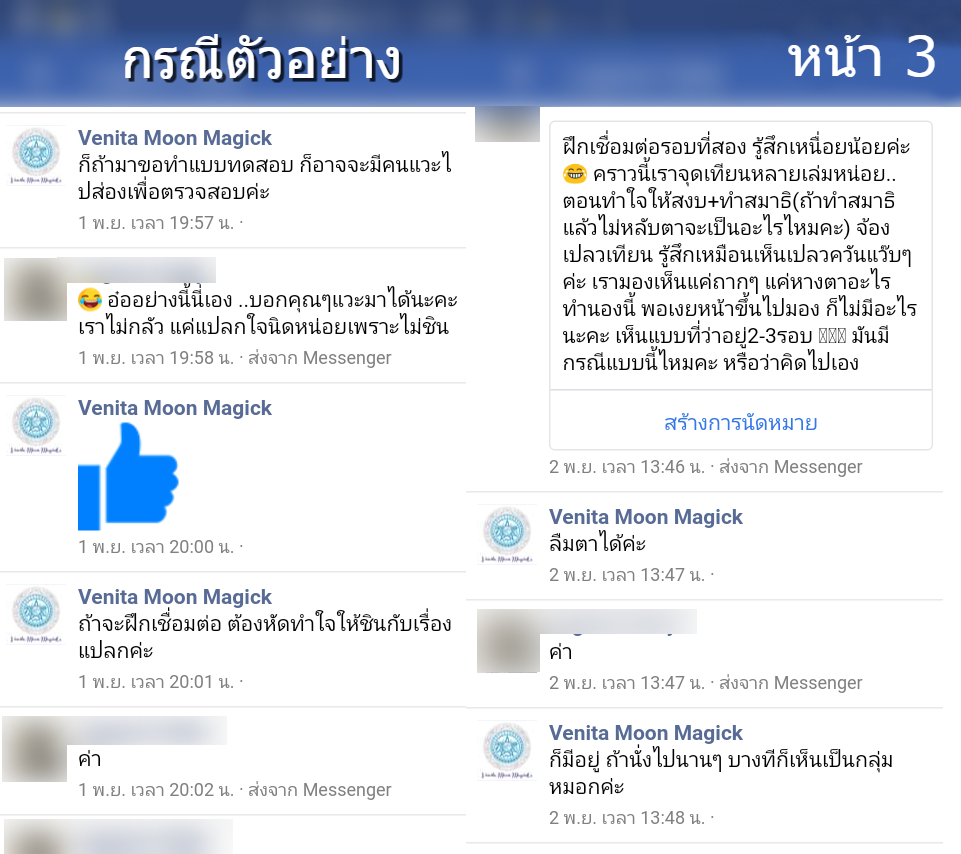
Task: Open Venita Moon Magick name at 13:48 reply
Action: (645, 733)
